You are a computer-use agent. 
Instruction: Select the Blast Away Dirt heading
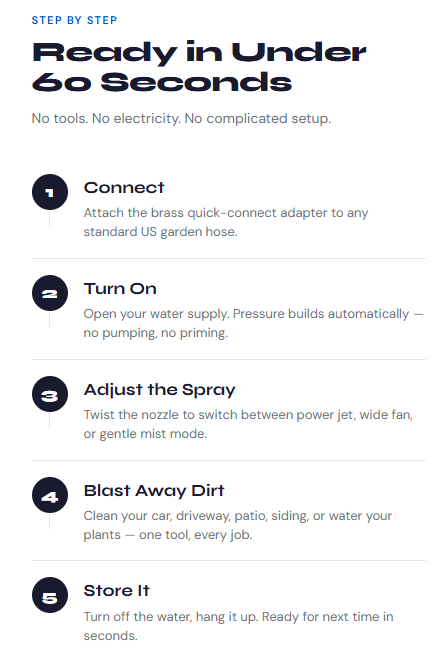point(154,491)
